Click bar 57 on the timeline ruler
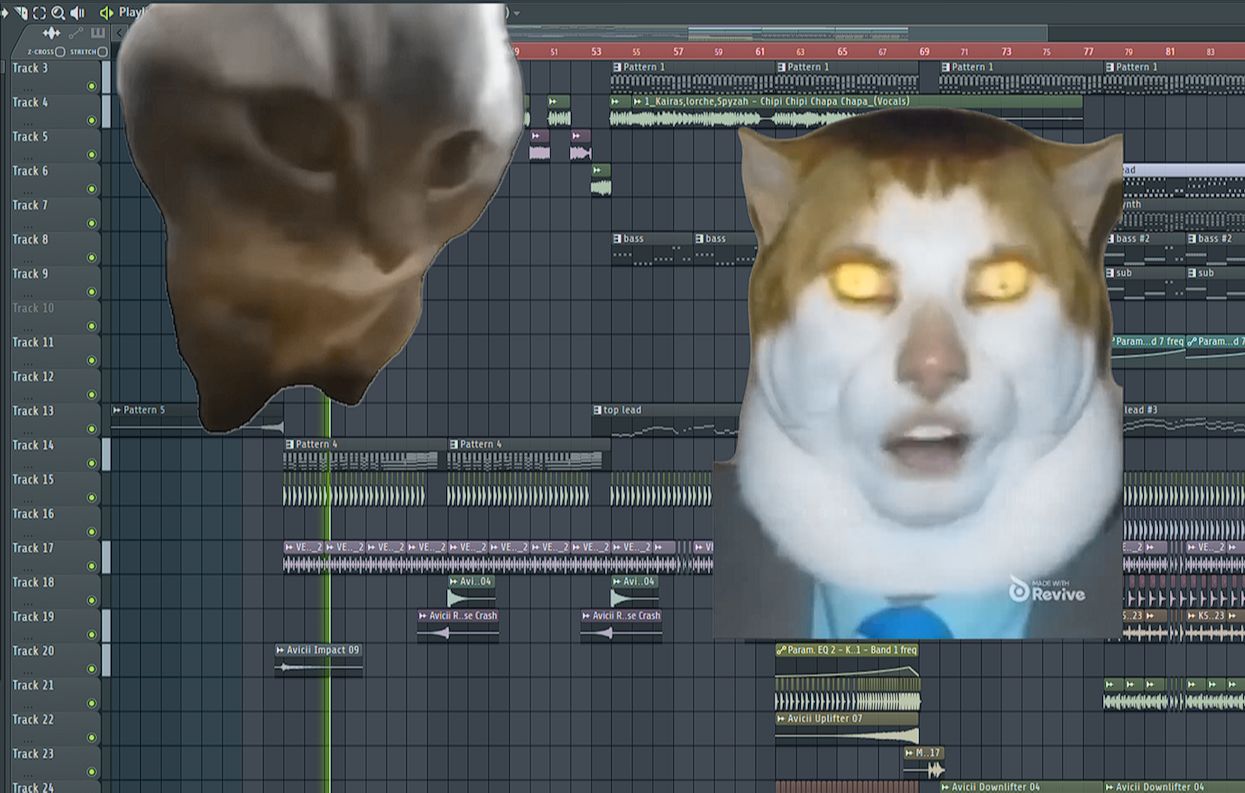This screenshot has height=793, width=1245. 678,51
